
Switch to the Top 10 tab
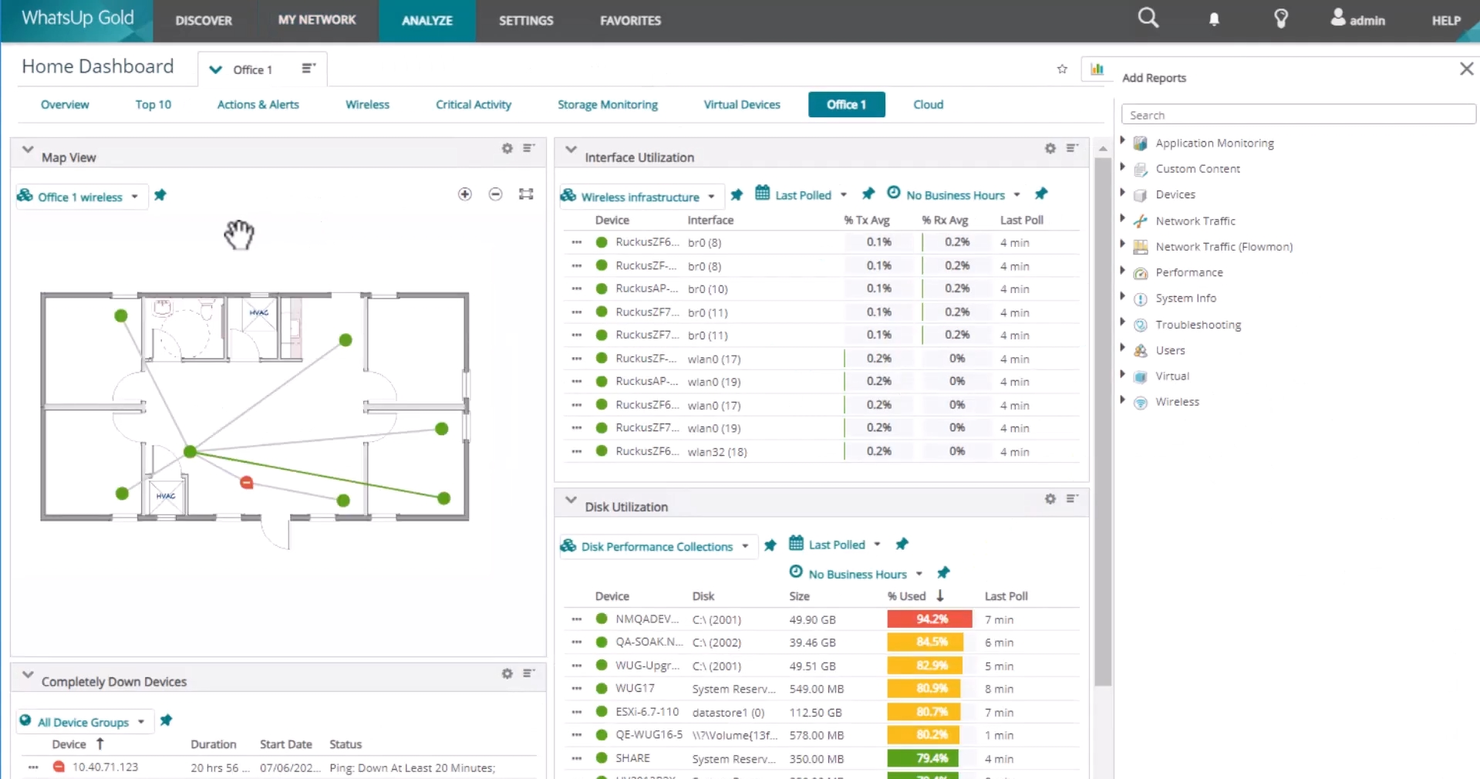(x=153, y=104)
